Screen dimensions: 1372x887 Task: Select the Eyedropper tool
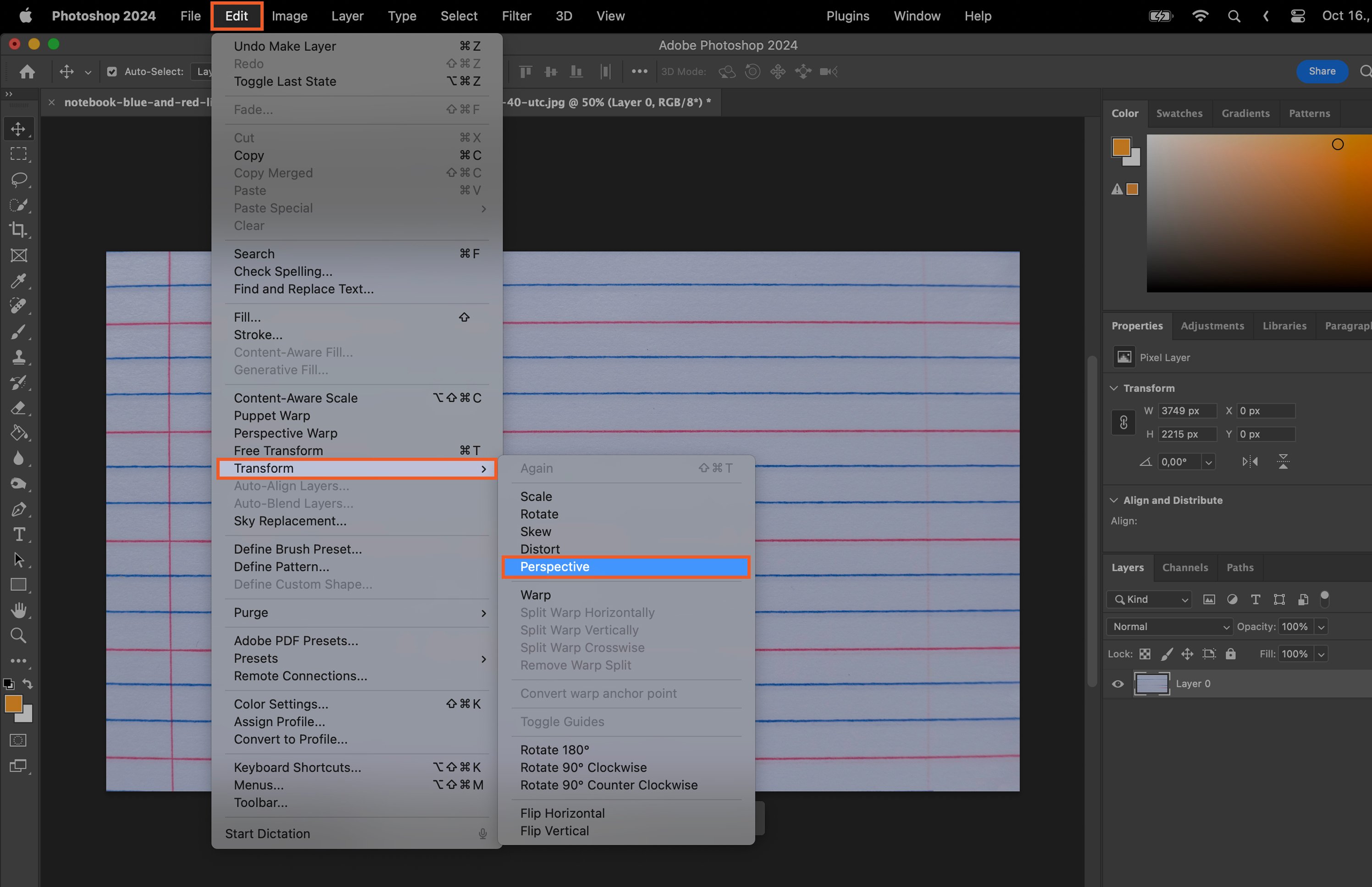click(18, 281)
